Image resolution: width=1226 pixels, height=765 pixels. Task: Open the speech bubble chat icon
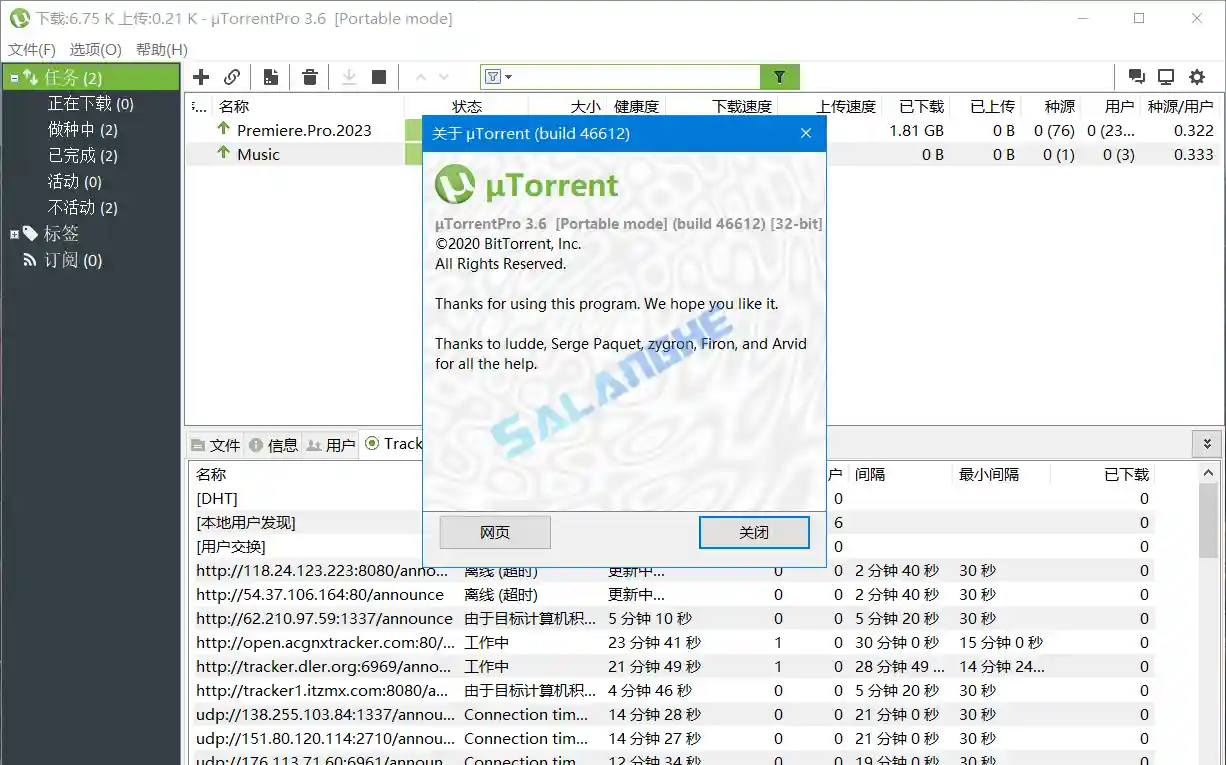[1135, 76]
